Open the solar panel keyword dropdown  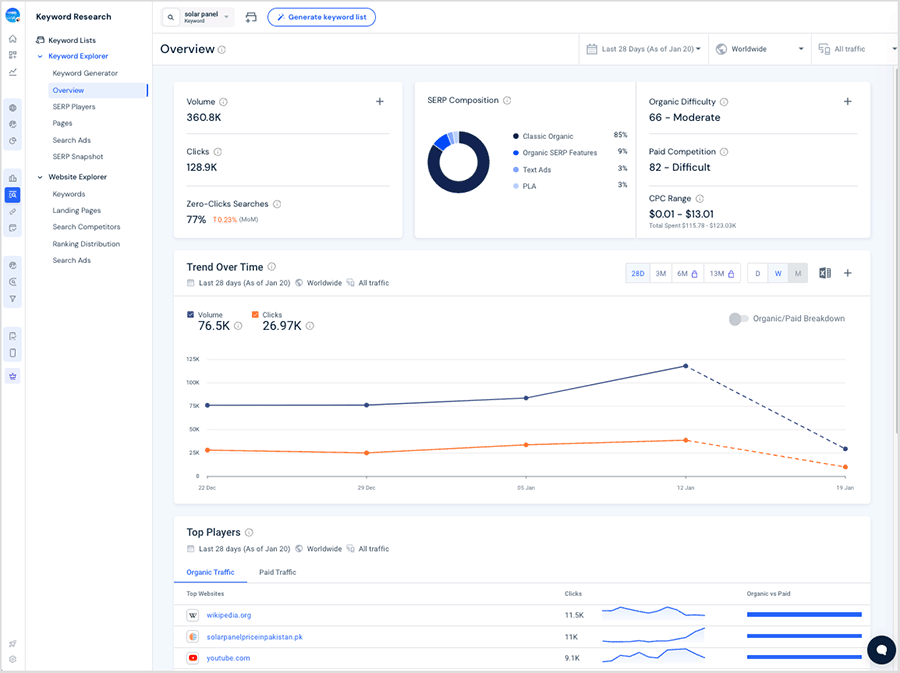pos(207,17)
